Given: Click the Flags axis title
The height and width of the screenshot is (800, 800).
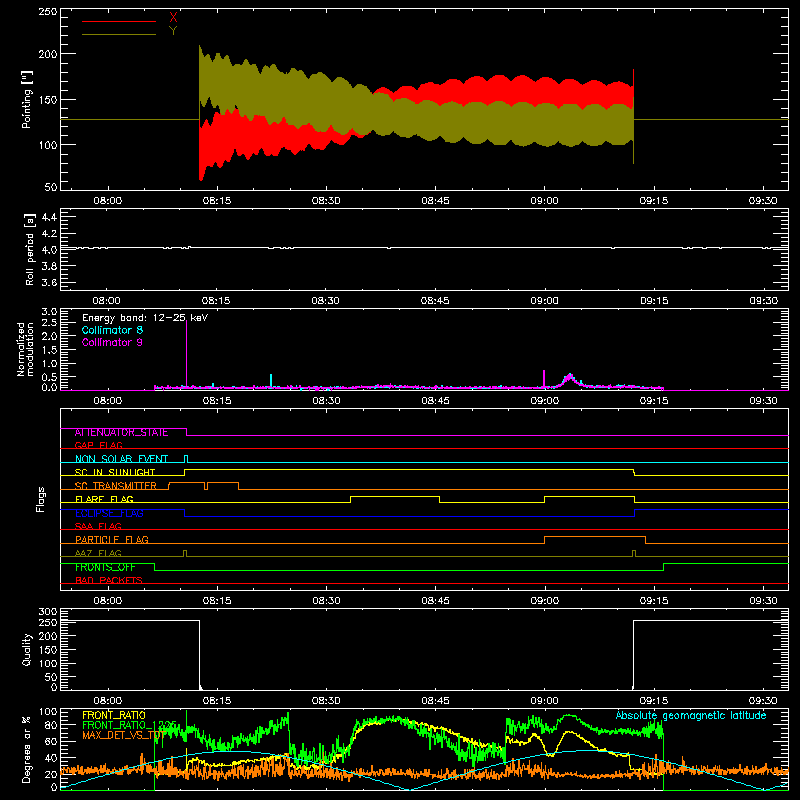Looking at the screenshot, I should point(40,499).
